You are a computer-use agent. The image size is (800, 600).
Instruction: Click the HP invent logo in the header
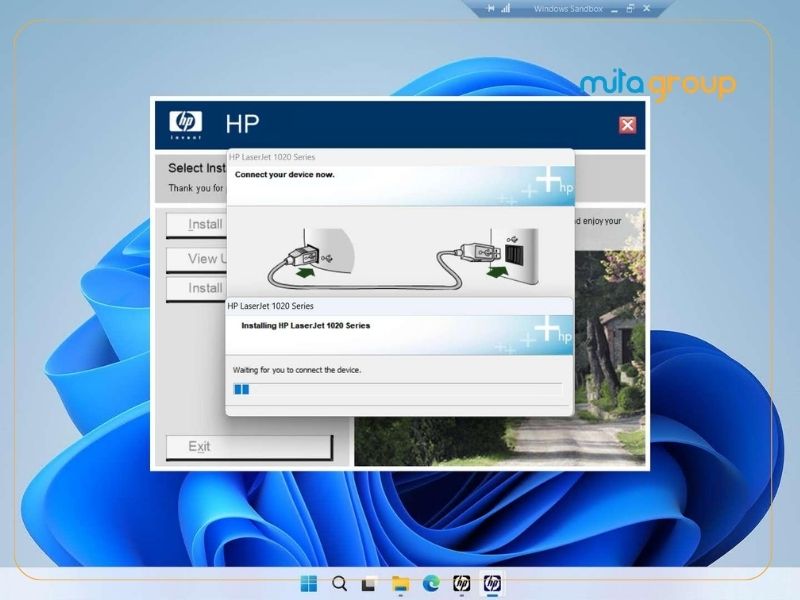[x=185, y=124]
